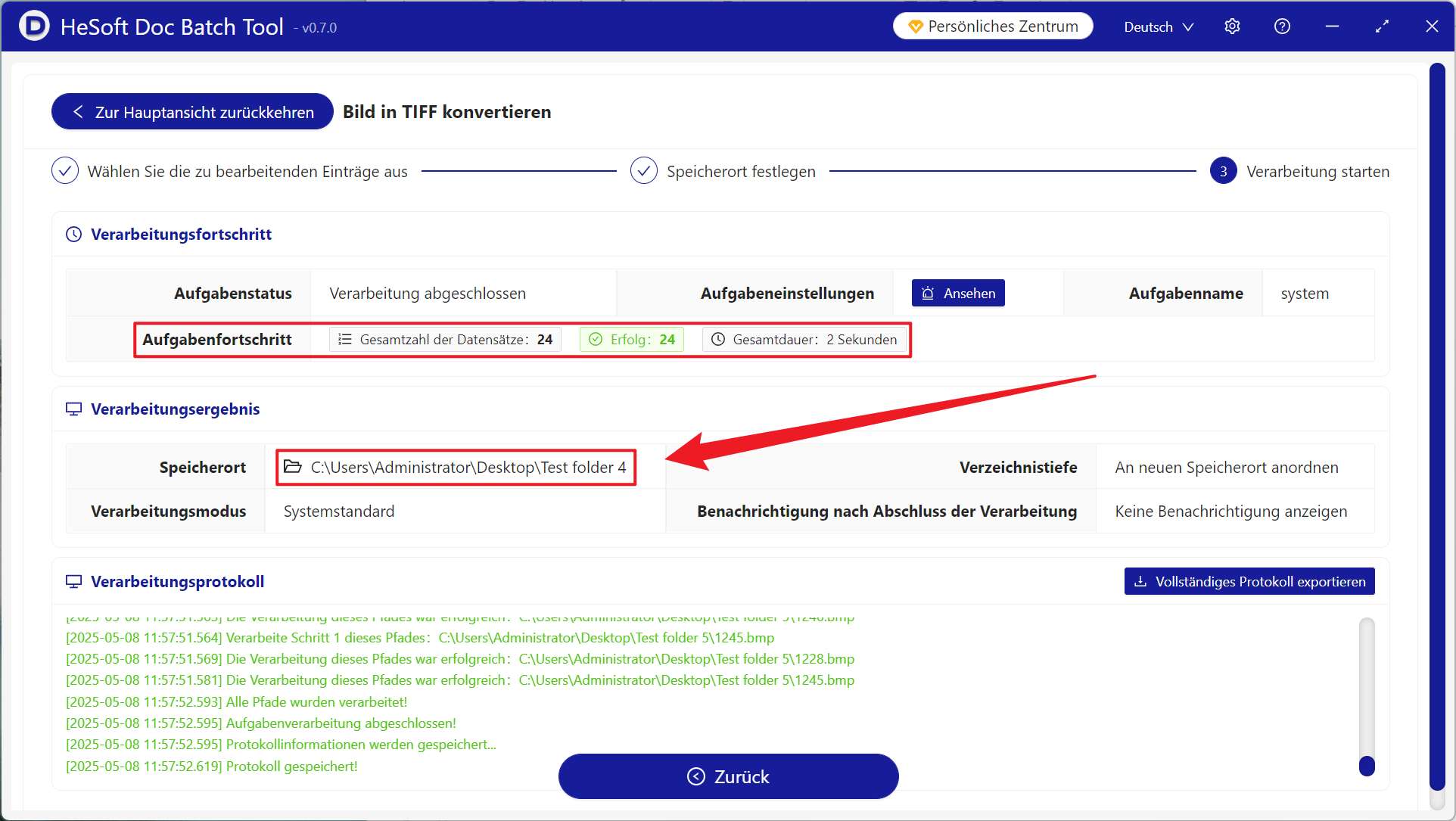
Task: Click the first step's checkmark circle
Action: point(65,171)
